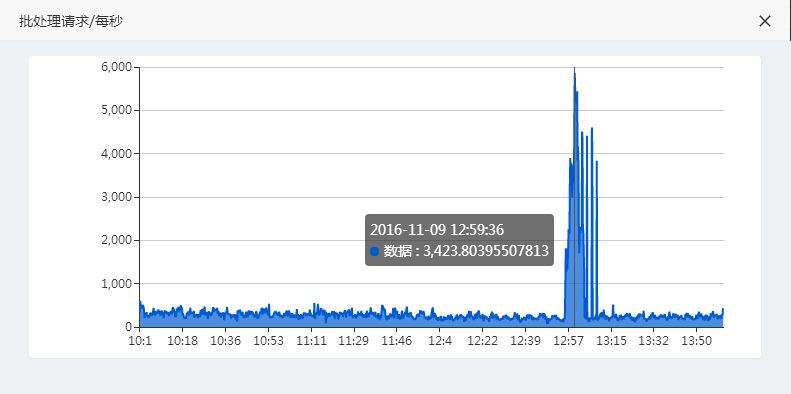Select the 13:15 time axis label
Image resolution: width=791 pixels, height=394 pixels.
(x=611, y=341)
